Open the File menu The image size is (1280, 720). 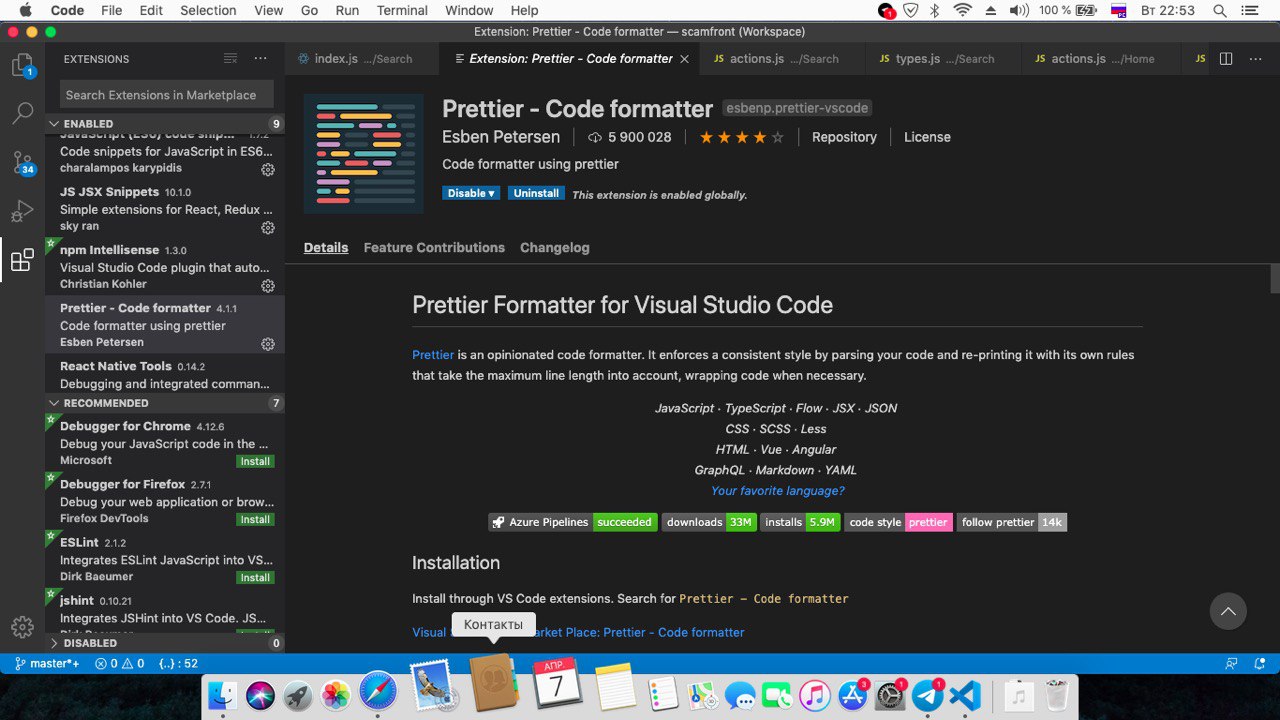point(111,10)
